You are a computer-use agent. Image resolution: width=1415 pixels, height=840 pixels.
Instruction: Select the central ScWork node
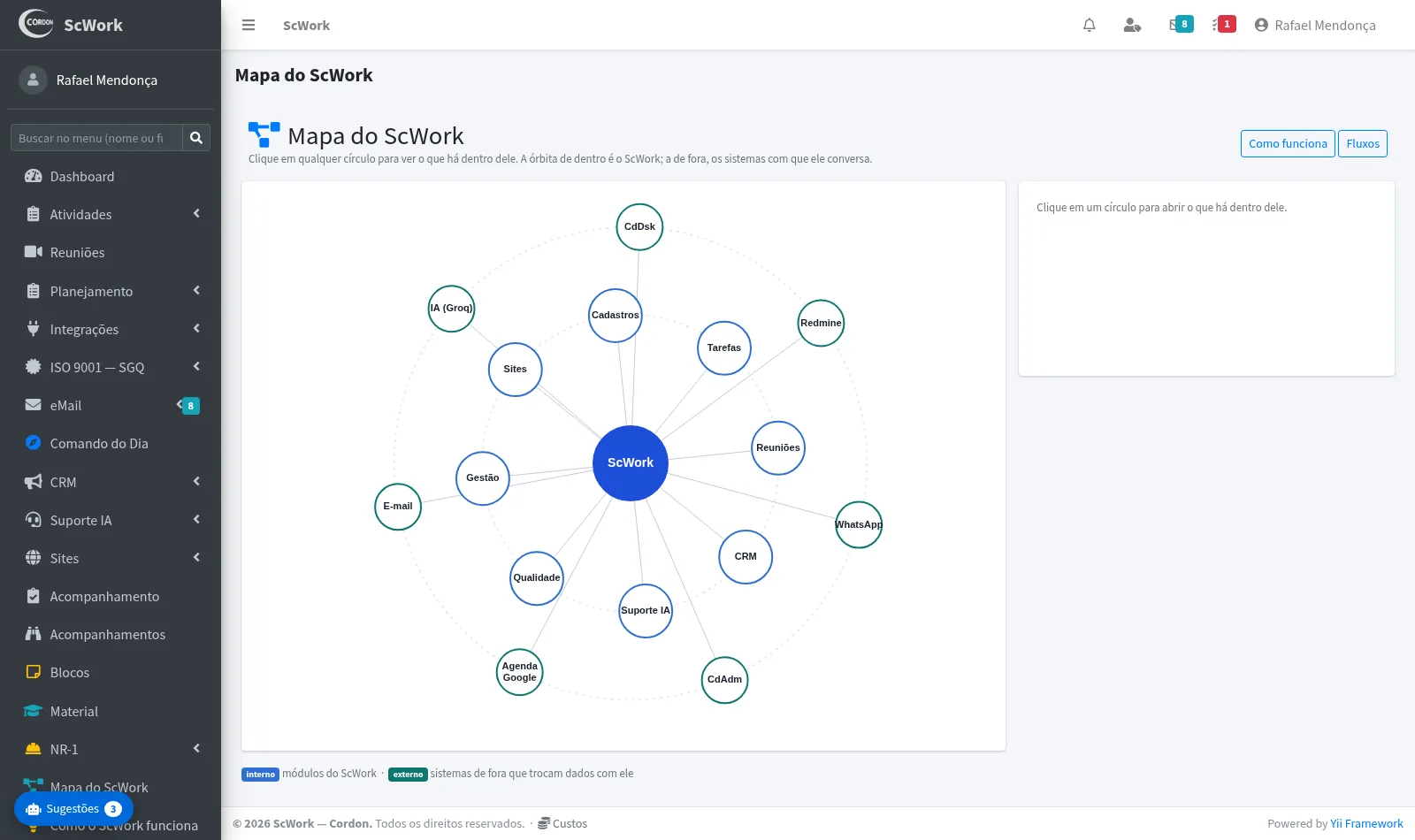(631, 463)
